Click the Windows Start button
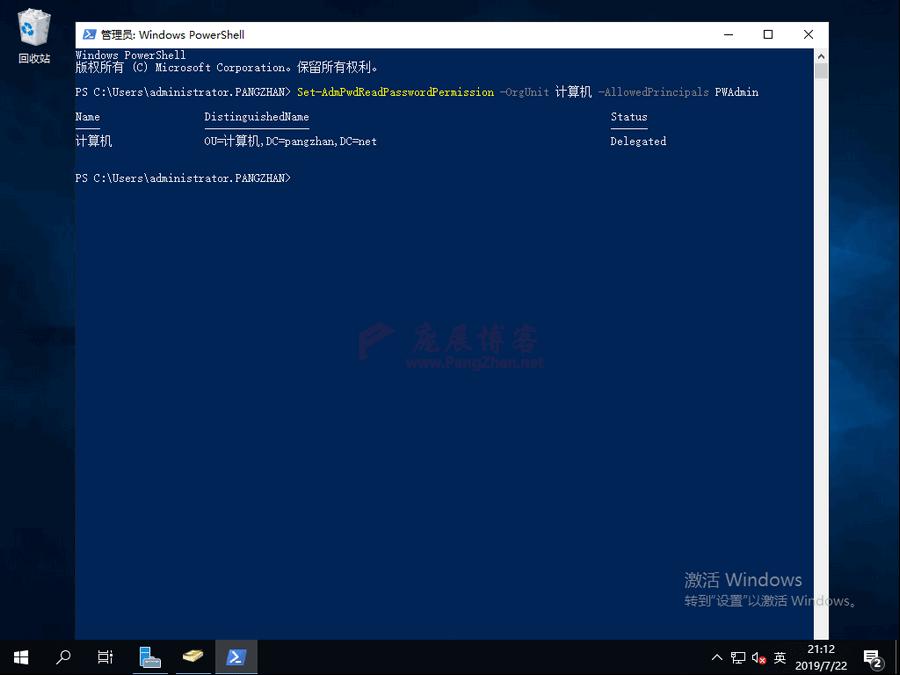This screenshot has height=675, width=900. click(20, 657)
